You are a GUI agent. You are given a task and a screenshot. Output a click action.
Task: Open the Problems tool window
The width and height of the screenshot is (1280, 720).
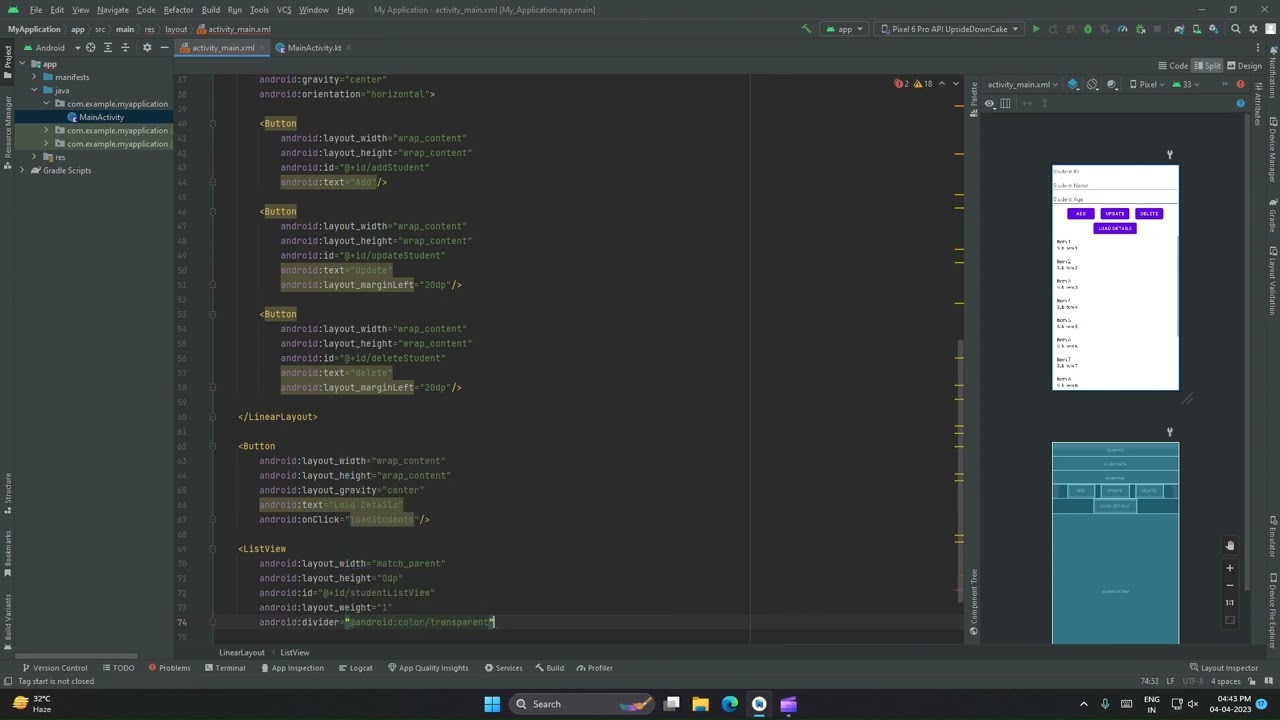169,668
